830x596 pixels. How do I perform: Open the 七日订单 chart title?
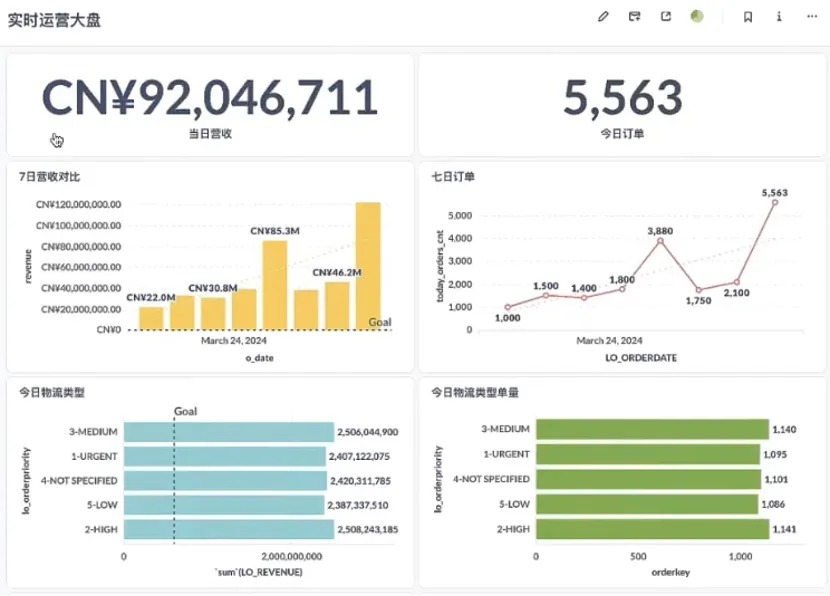coord(453,176)
